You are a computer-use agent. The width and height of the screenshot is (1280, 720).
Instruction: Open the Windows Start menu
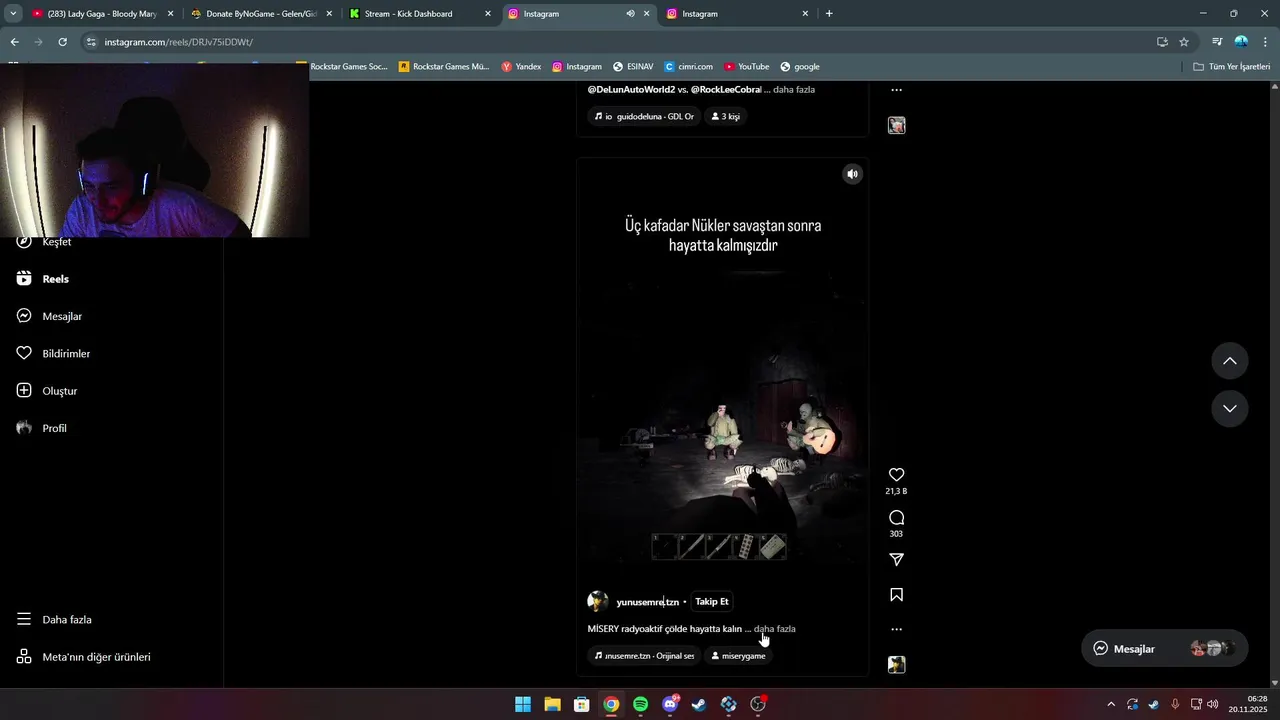point(523,704)
